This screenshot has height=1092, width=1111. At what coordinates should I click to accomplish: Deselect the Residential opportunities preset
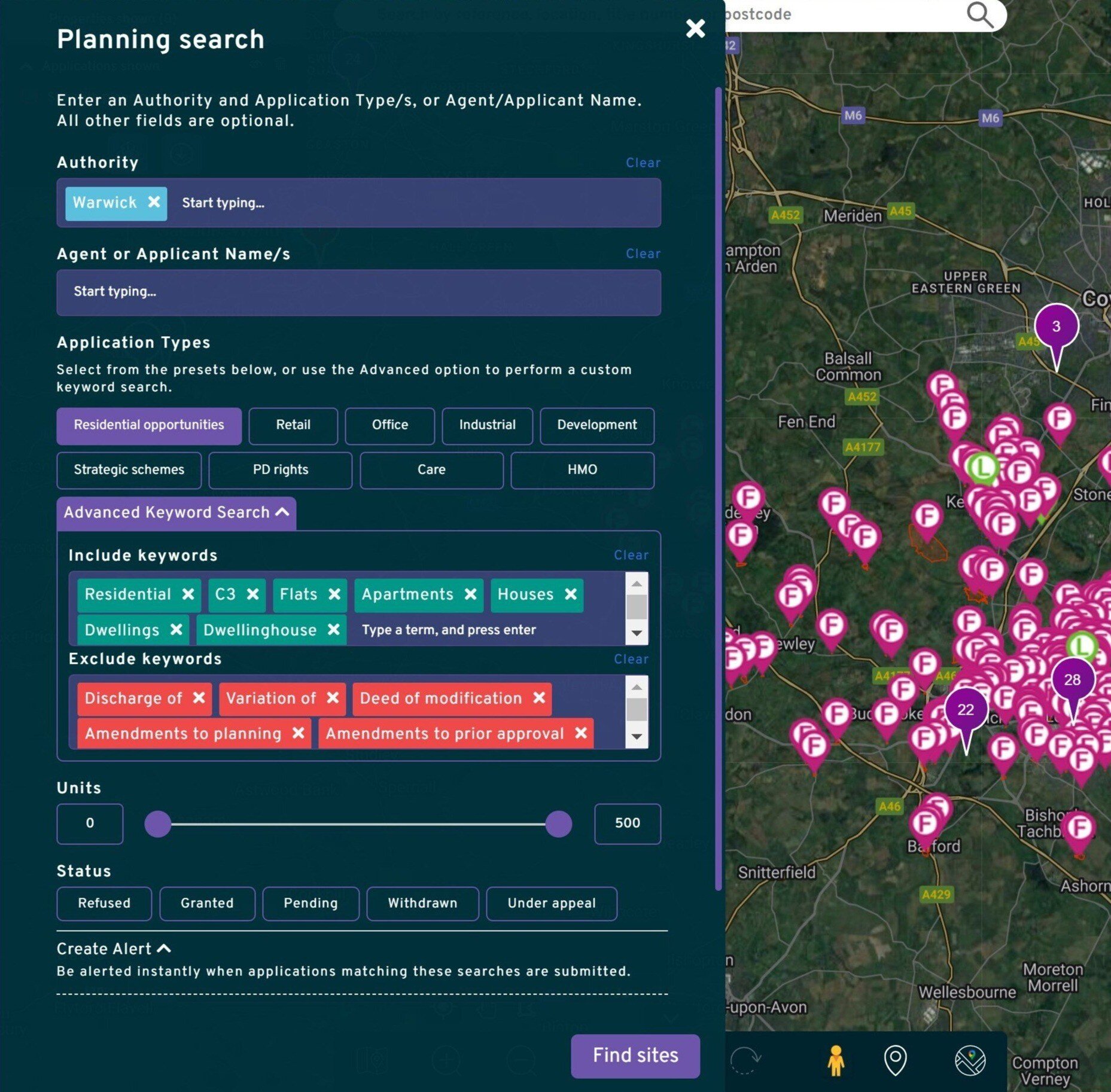click(x=148, y=425)
